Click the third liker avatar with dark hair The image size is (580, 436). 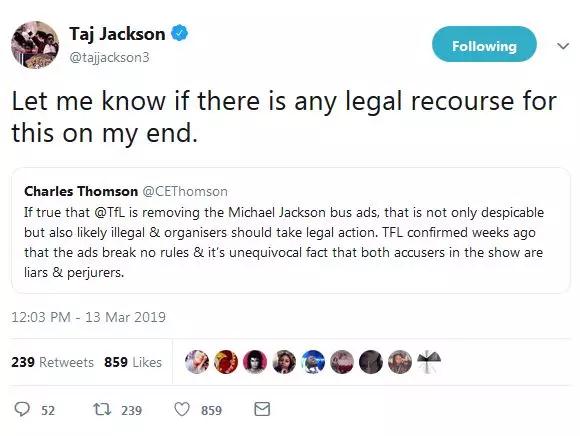click(x=255, y=362)
